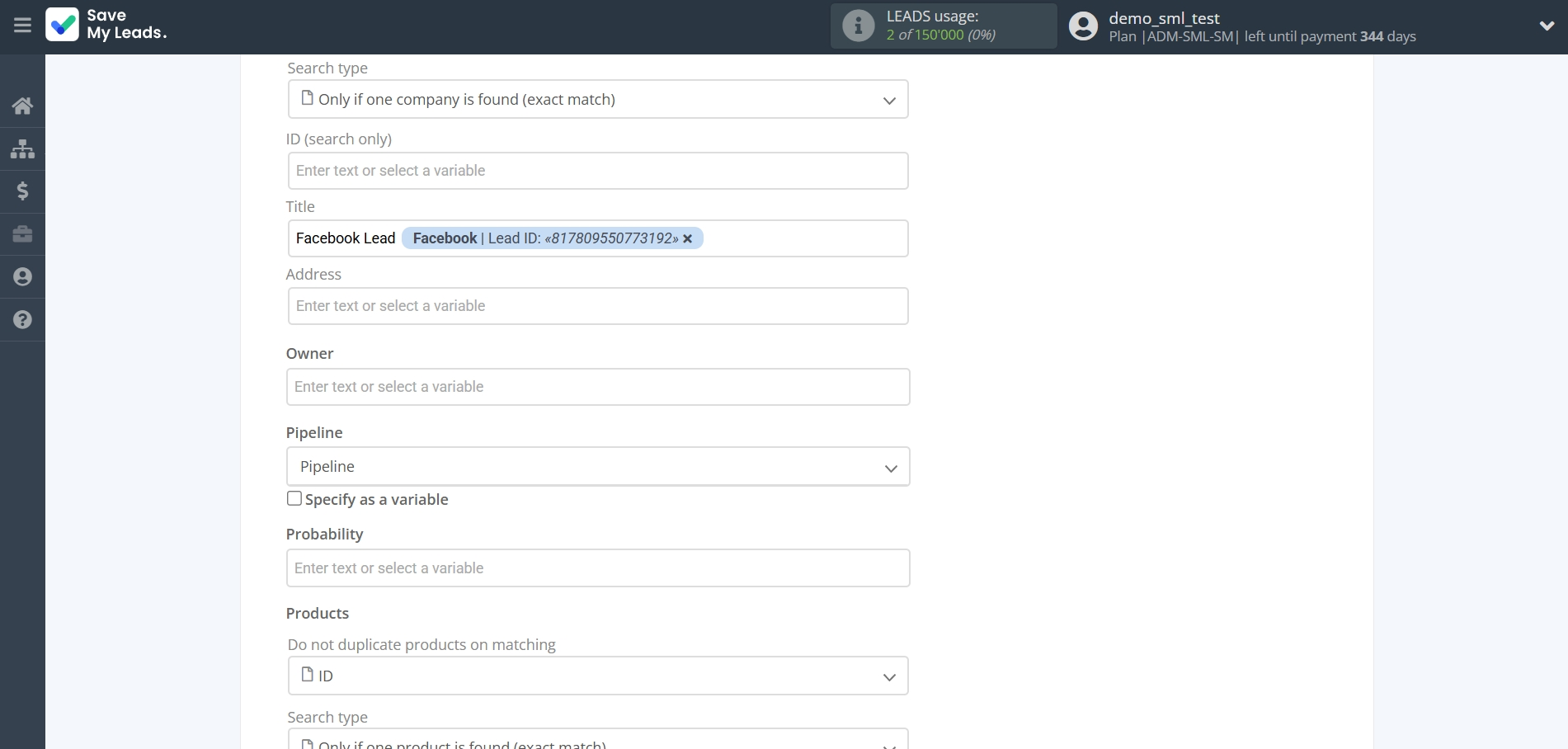Enable the Specify as a variable checkbox
The width and height of the screenshot is (1568, 749).
coord(294,498)
